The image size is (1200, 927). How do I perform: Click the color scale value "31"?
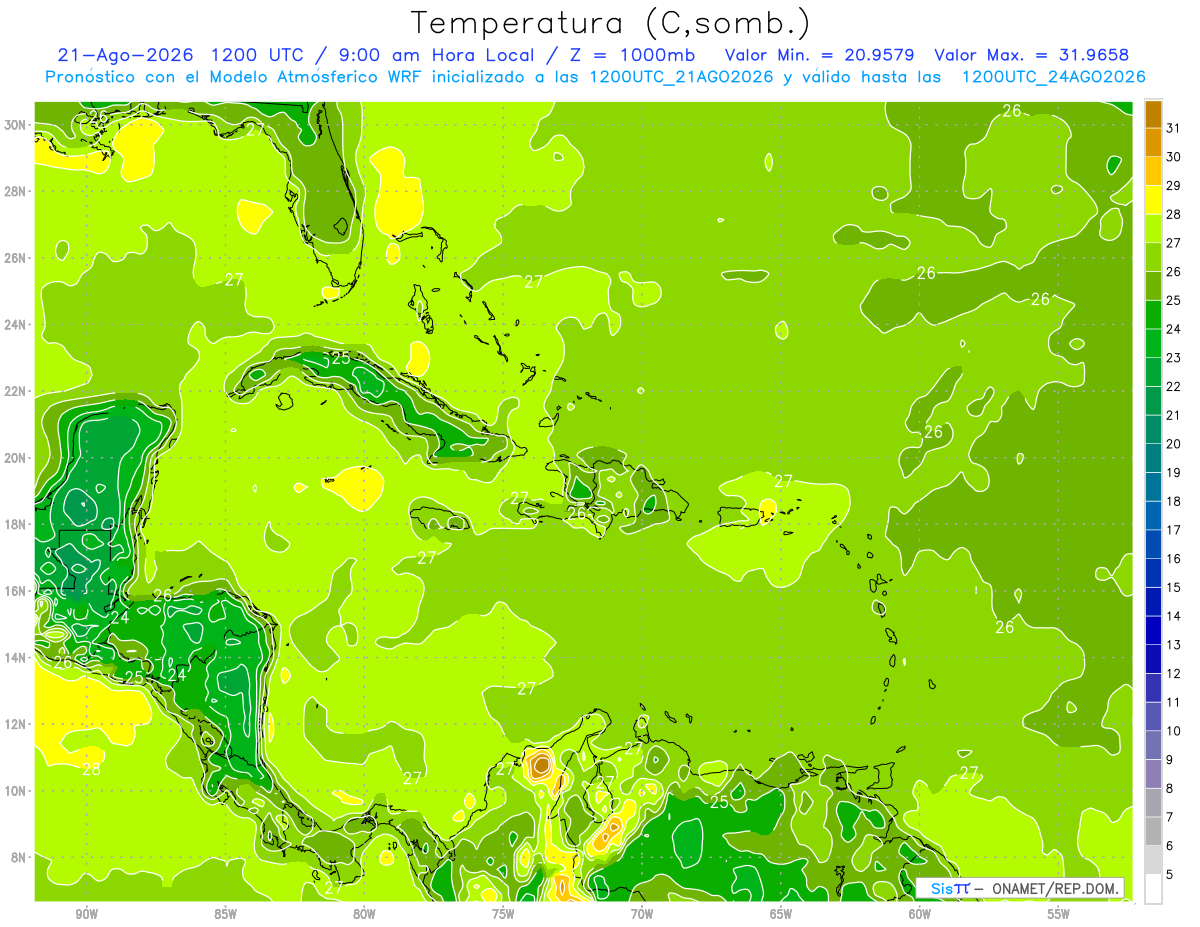tap(1174, 127)
